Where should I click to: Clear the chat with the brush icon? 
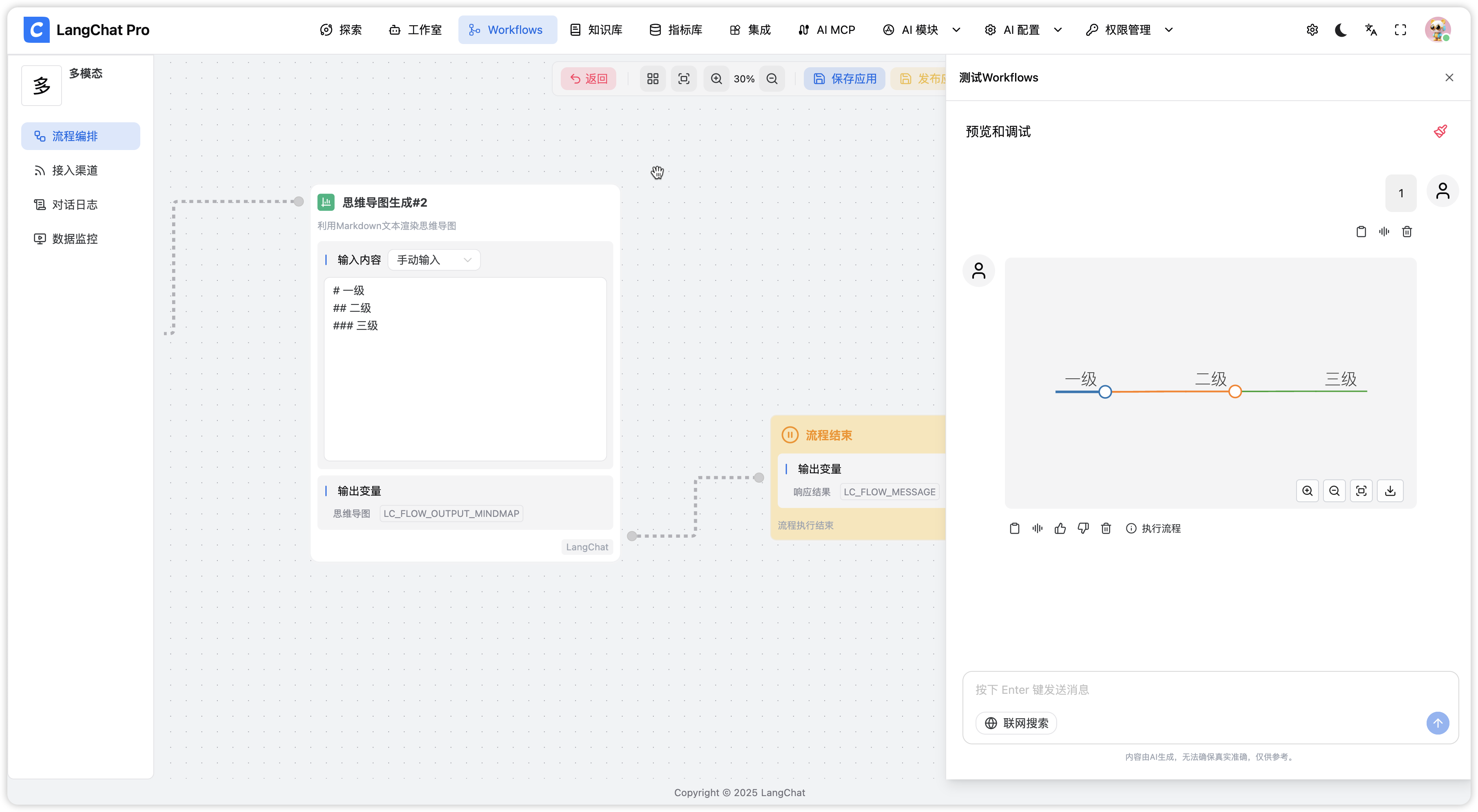coord(1440,131)
